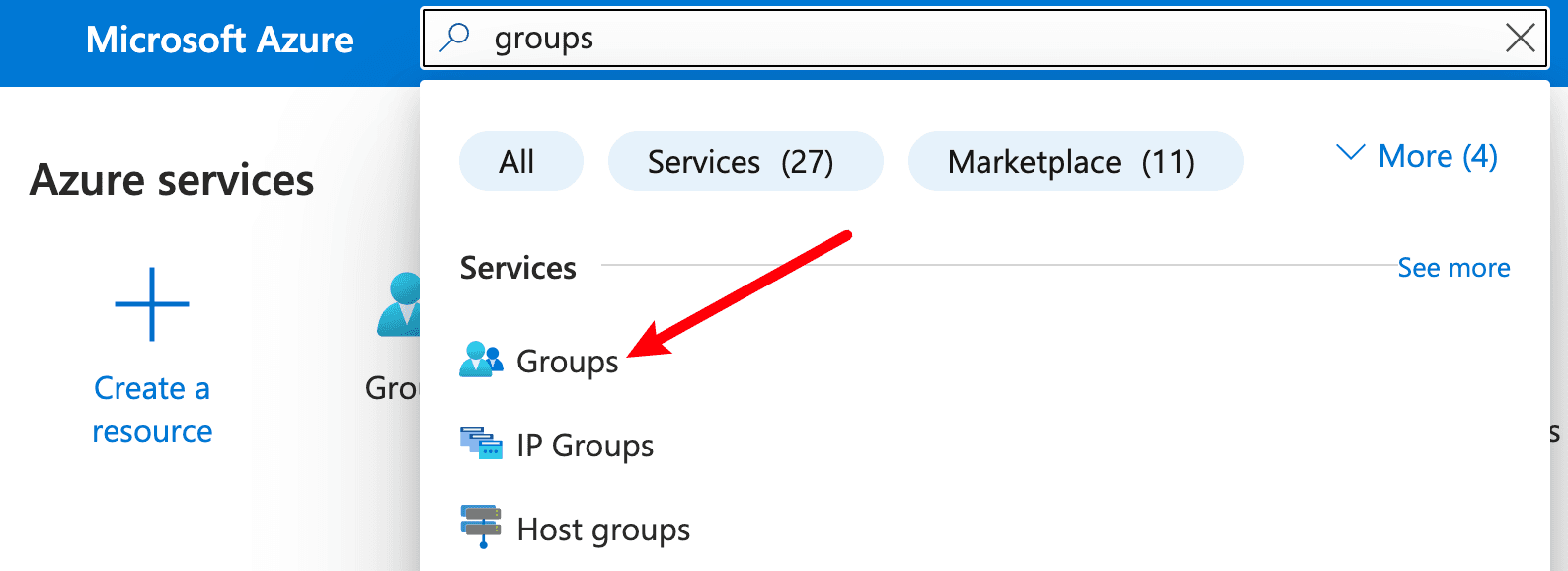
Task: Open the Create a resource link
Action: [152, 409]
